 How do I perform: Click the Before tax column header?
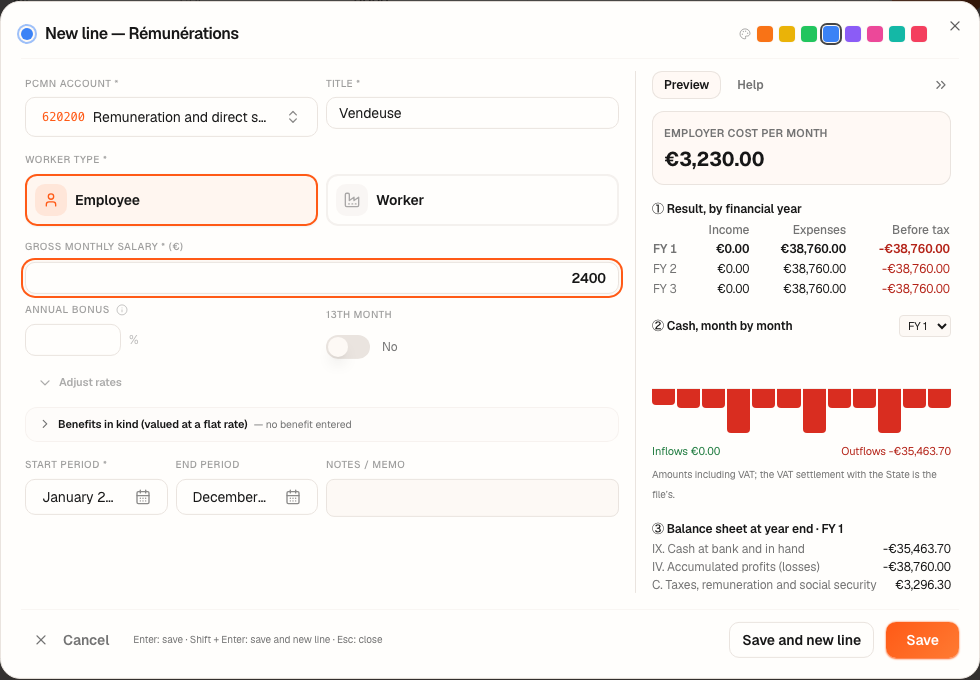pyautogui.click(x=920, y=230)
